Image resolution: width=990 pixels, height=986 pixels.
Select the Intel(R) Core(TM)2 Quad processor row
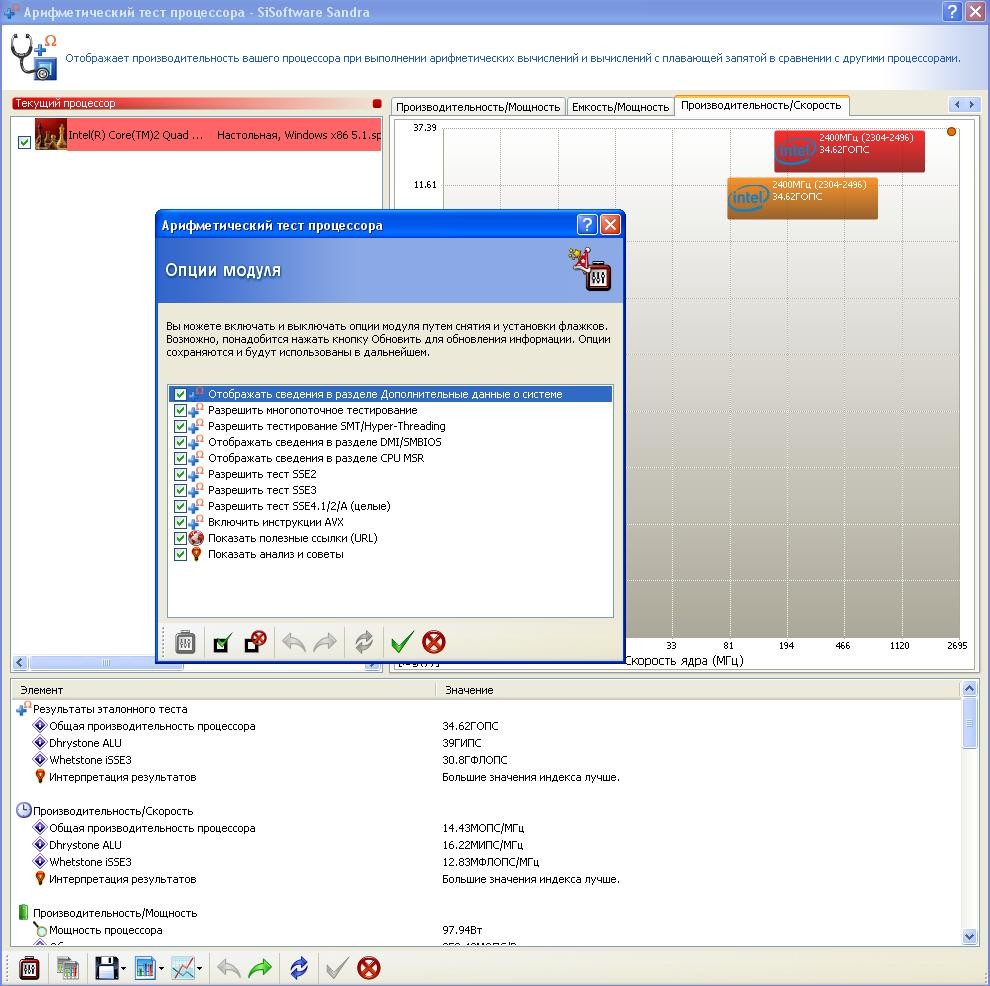click(x=208, y=134)
